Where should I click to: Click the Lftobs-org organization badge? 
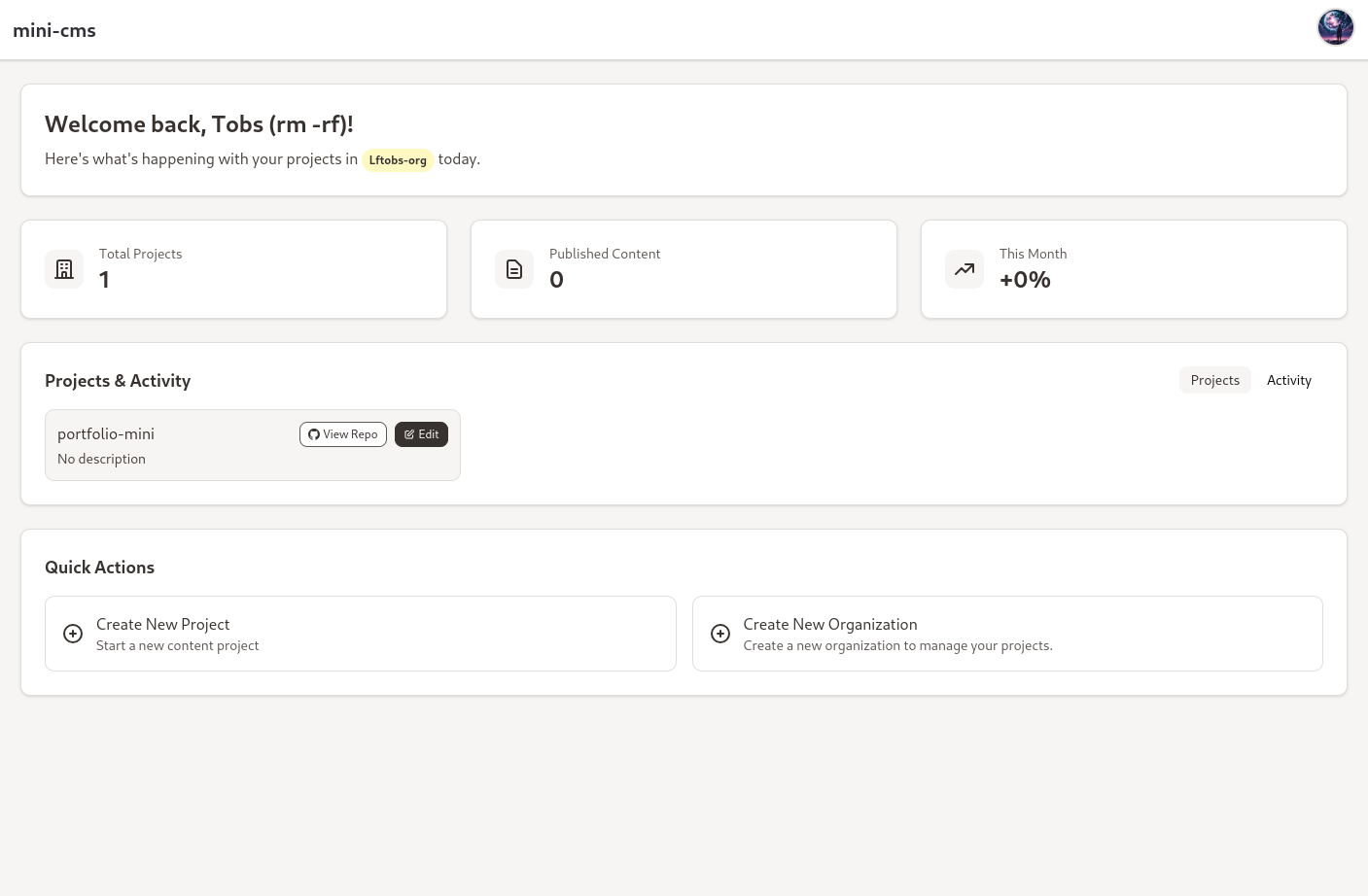click(x=398, y=160)
